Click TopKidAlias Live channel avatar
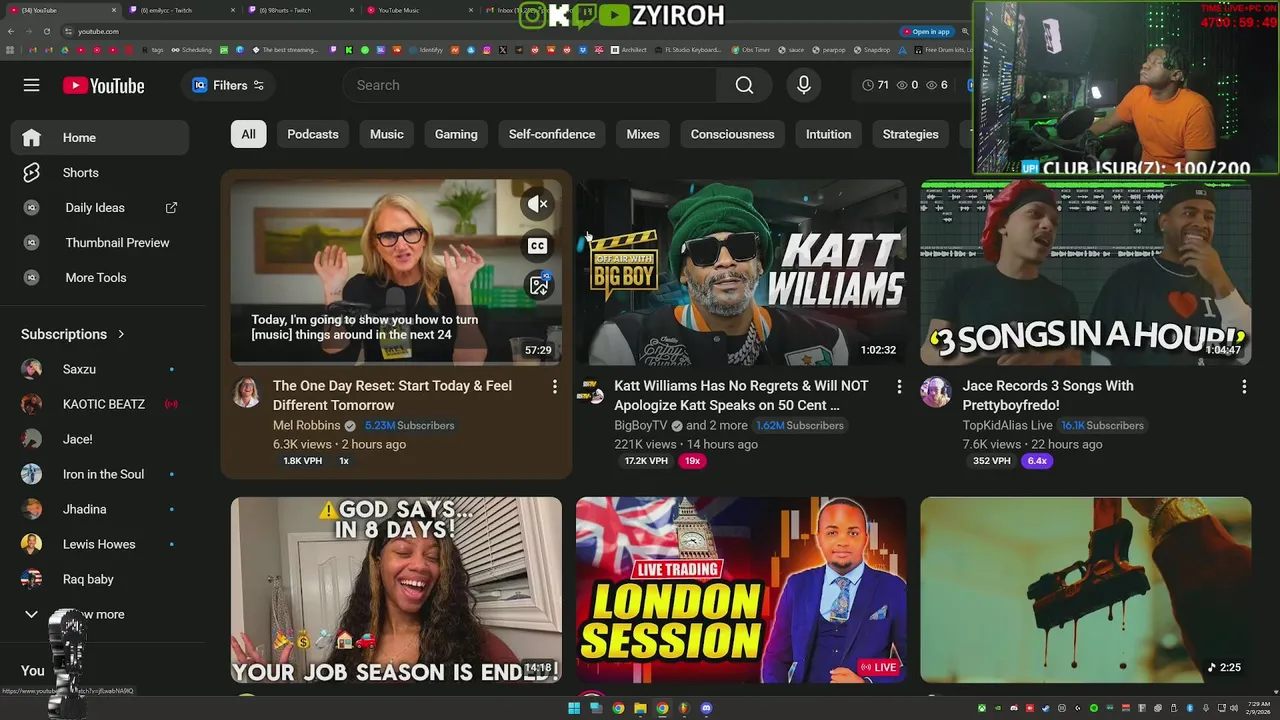 (936, 393)
